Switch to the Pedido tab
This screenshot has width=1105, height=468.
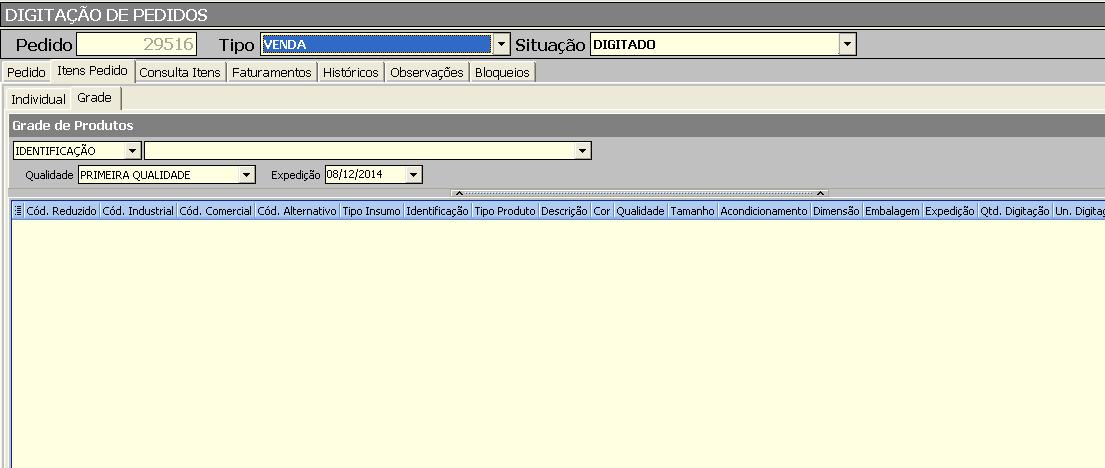(27, 73)
